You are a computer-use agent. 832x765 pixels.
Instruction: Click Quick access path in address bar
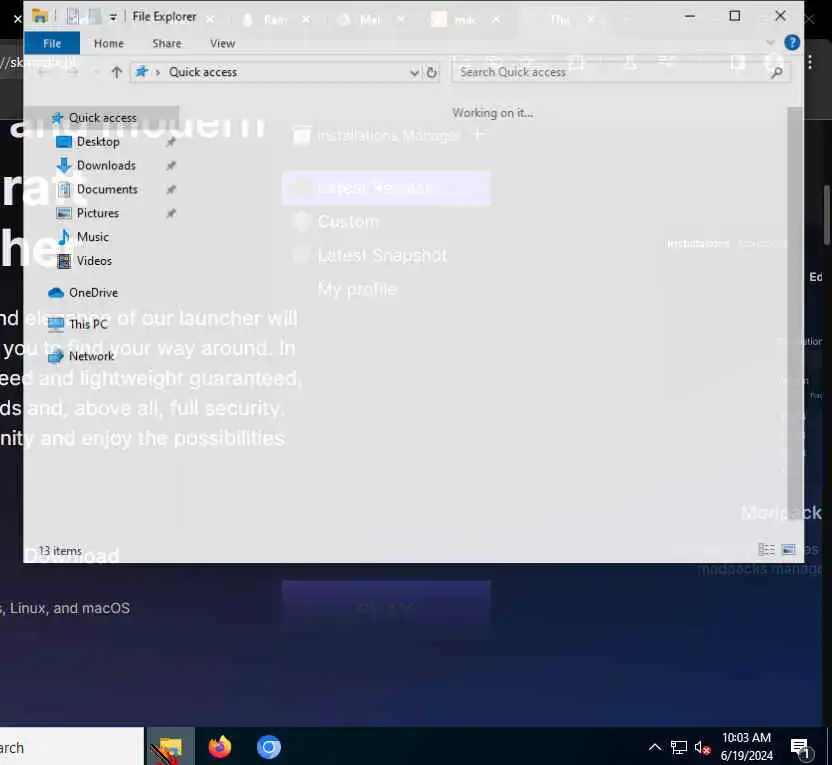tap(203, 72)
